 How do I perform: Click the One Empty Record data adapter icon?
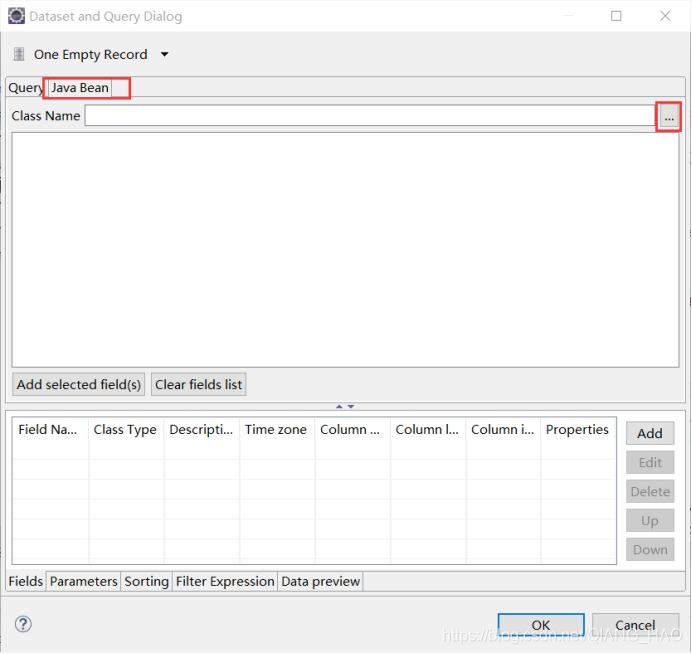(19, 54)
